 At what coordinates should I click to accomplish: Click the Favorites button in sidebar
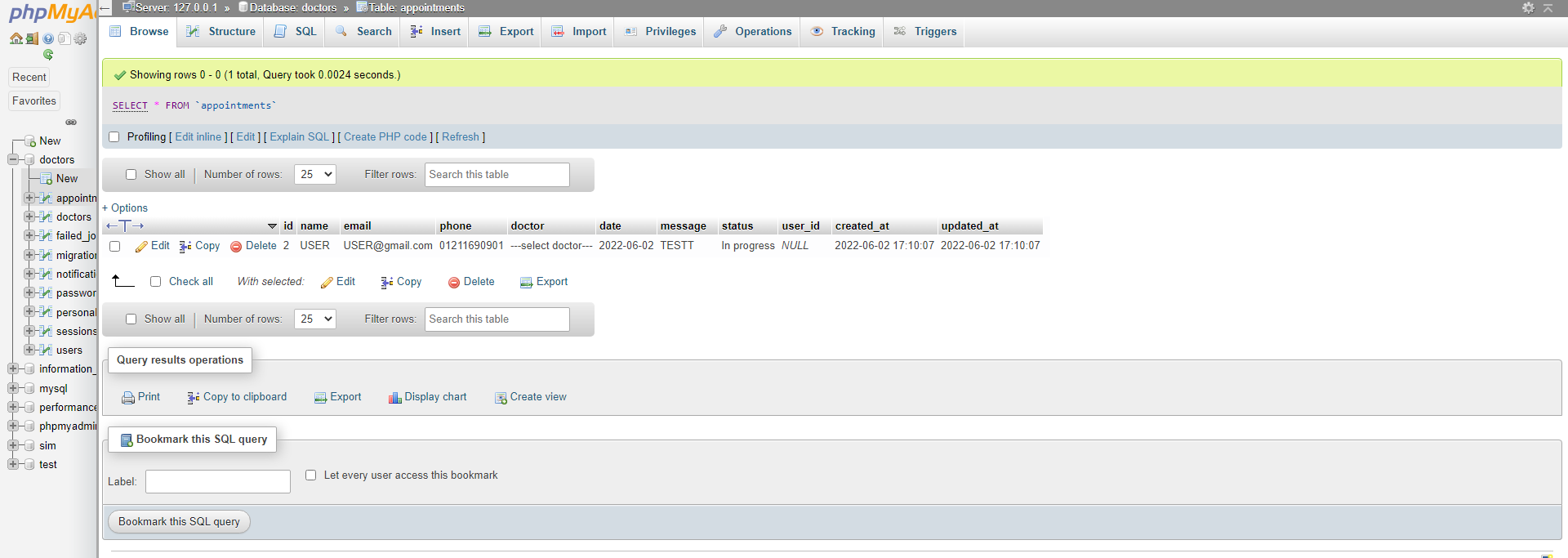coord(34,101)
